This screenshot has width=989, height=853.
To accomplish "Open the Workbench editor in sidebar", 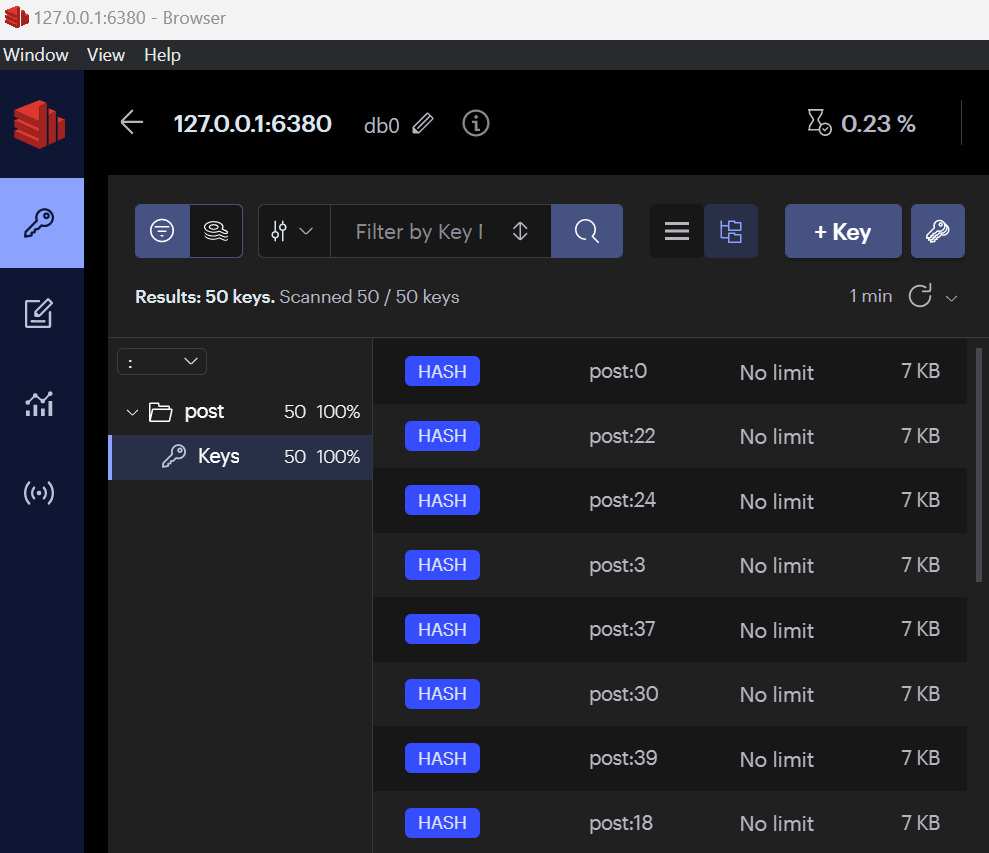I will [x=39, y=314].
